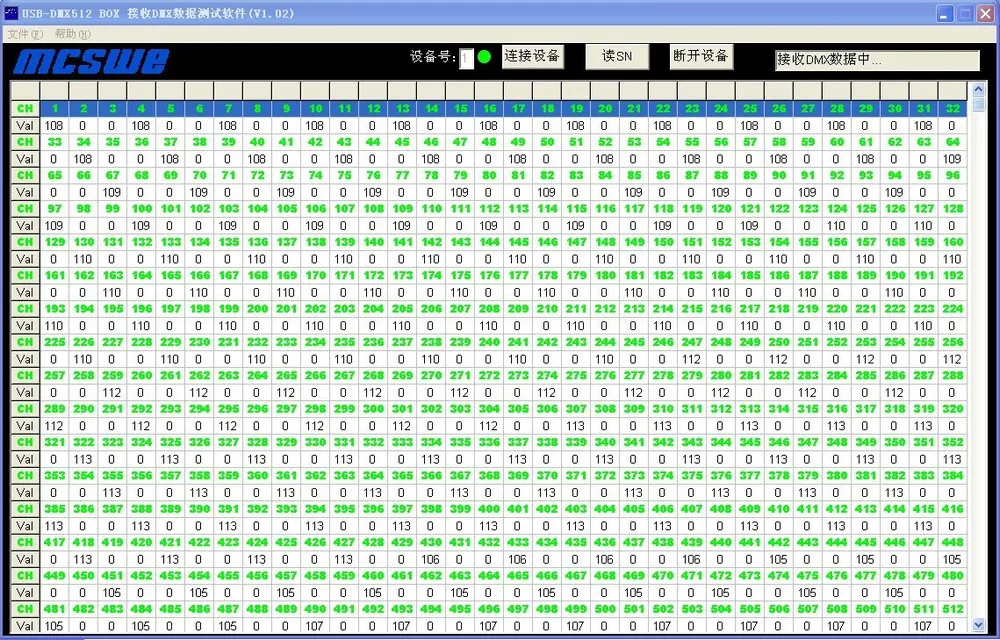Select channel header 192

pyautogui.click(x=952, y=275)
